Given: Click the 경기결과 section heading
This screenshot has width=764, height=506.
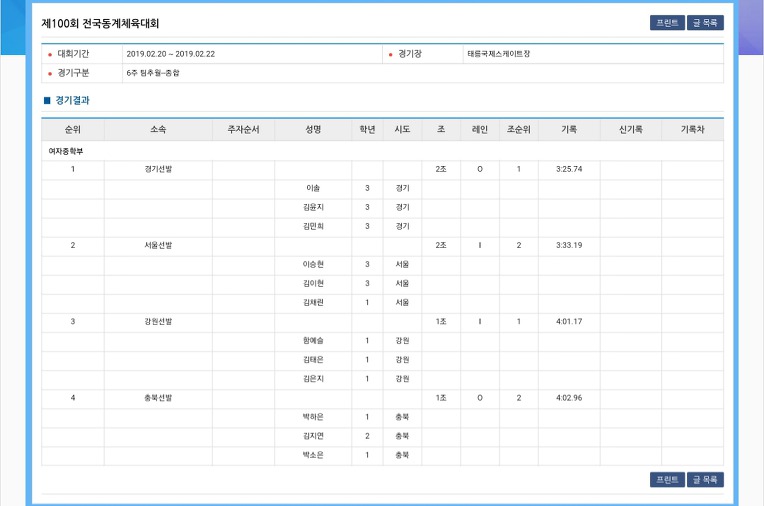Looking at the screenshot, I should click(72, 100).
